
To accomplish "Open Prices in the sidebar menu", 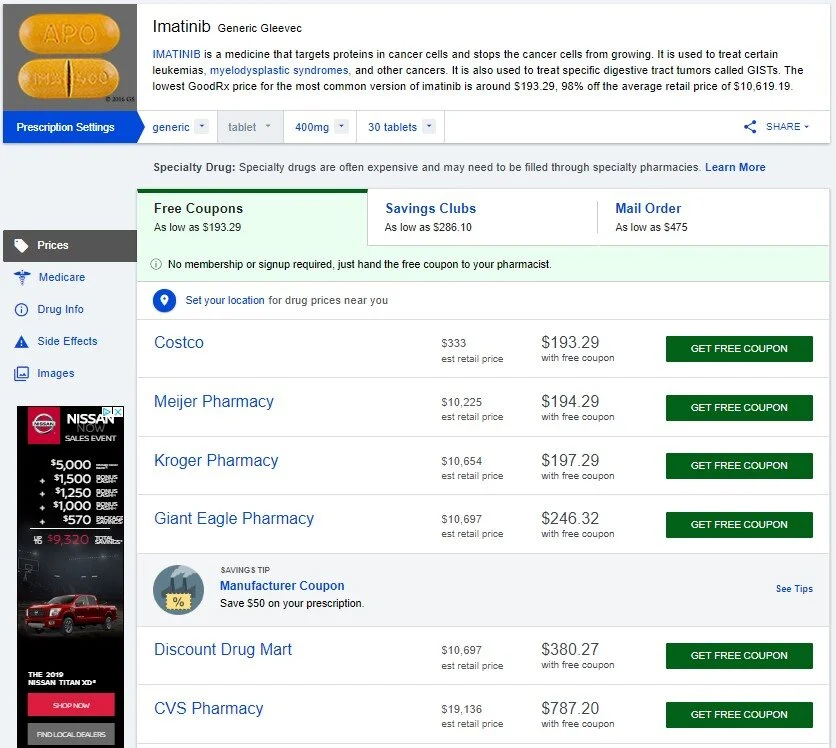I will coord(70,245).
